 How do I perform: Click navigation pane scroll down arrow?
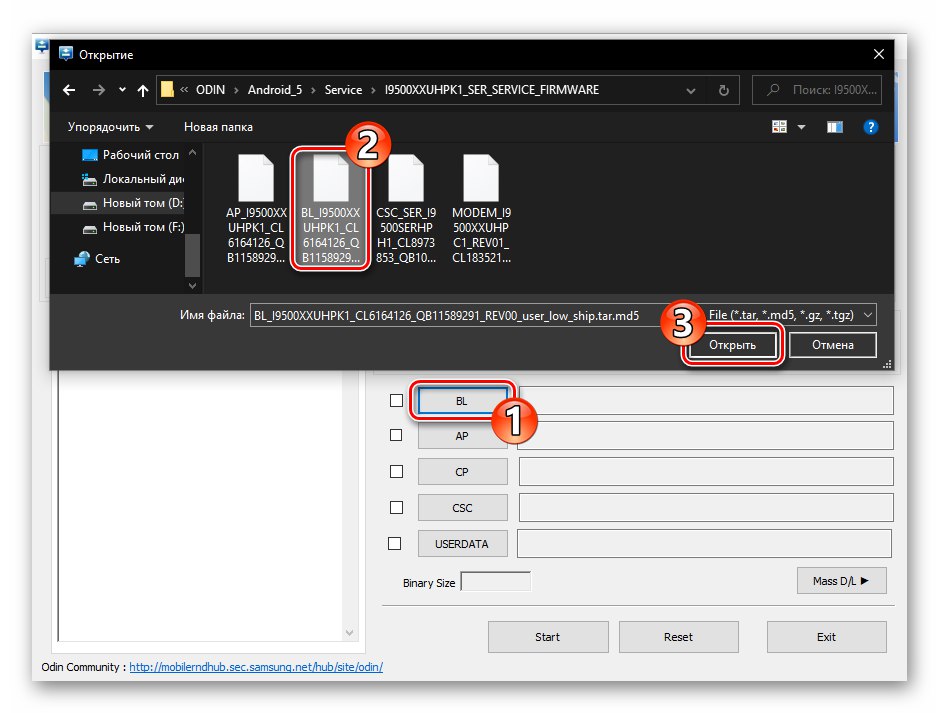[x=192, y=286]
